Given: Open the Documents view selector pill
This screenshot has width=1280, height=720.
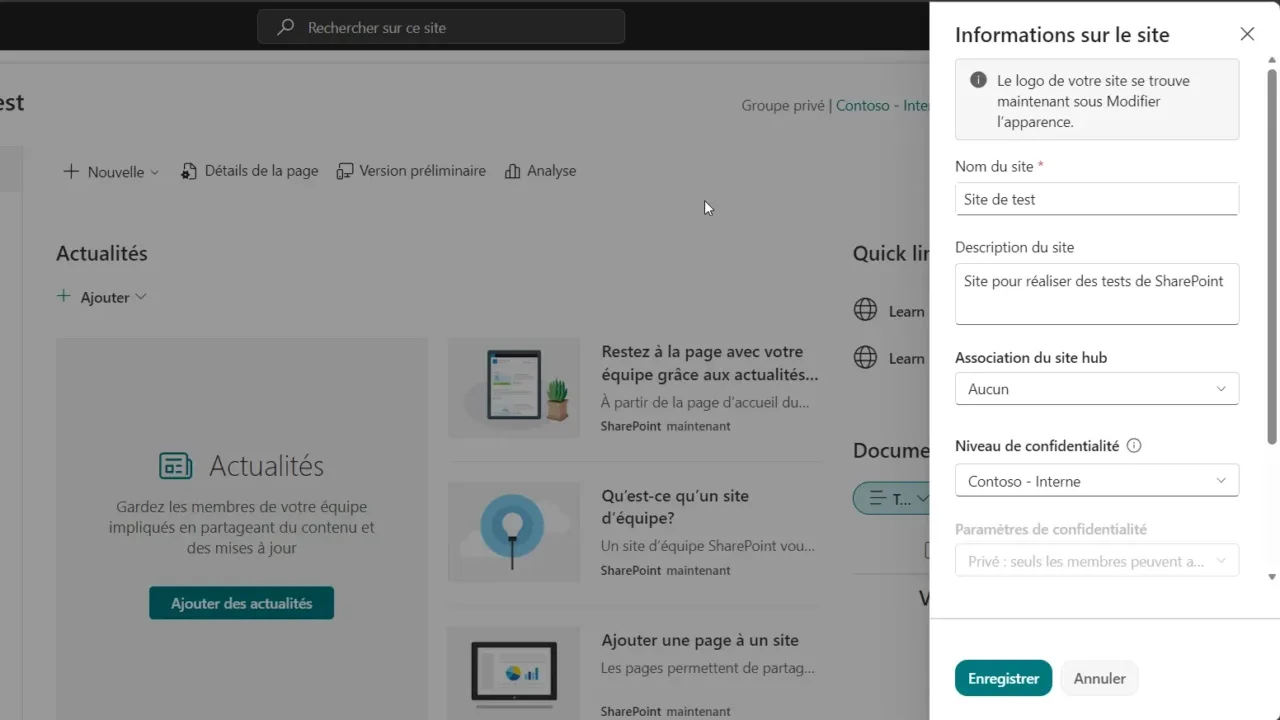Looking at the screenshot, I should click(x=891, y=498).
